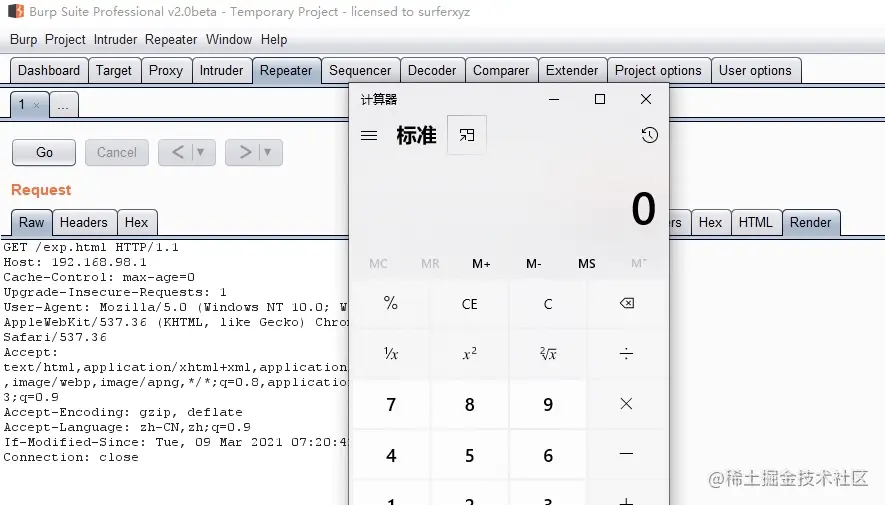The height and width of the screenshot is (505, 885).
Task: Click the request line GET /exp.html
Action: pos(91,247)
